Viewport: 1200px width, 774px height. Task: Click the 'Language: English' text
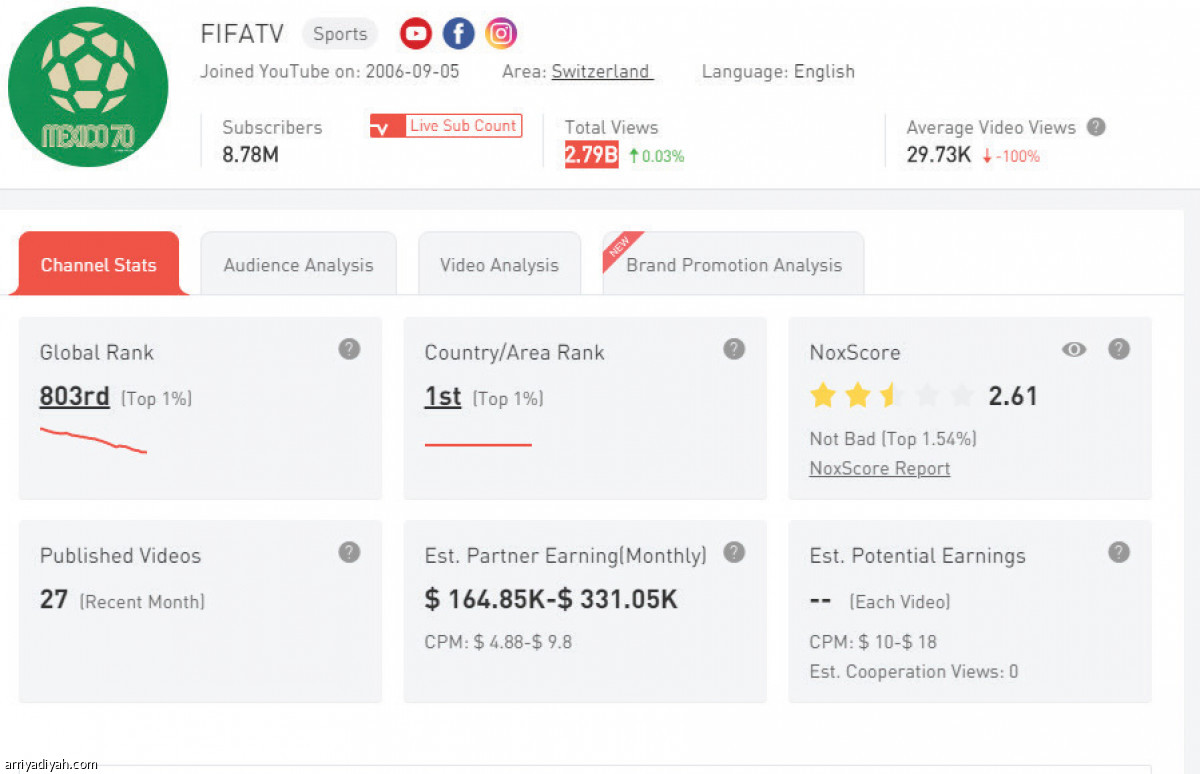click(x=778, y=72)
